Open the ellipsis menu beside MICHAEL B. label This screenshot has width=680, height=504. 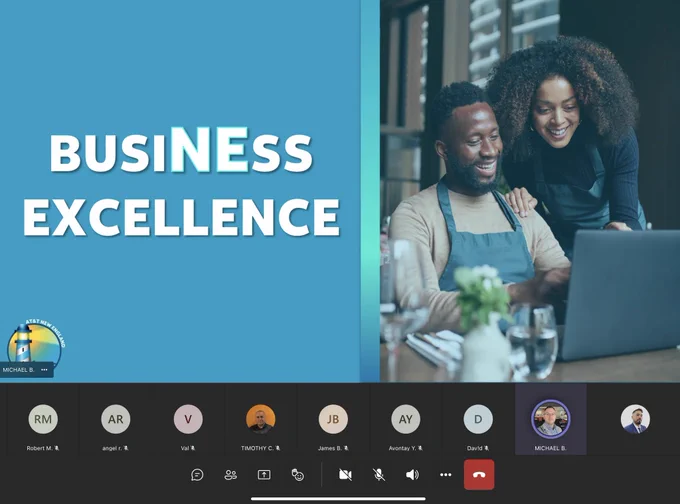point(44,370)
